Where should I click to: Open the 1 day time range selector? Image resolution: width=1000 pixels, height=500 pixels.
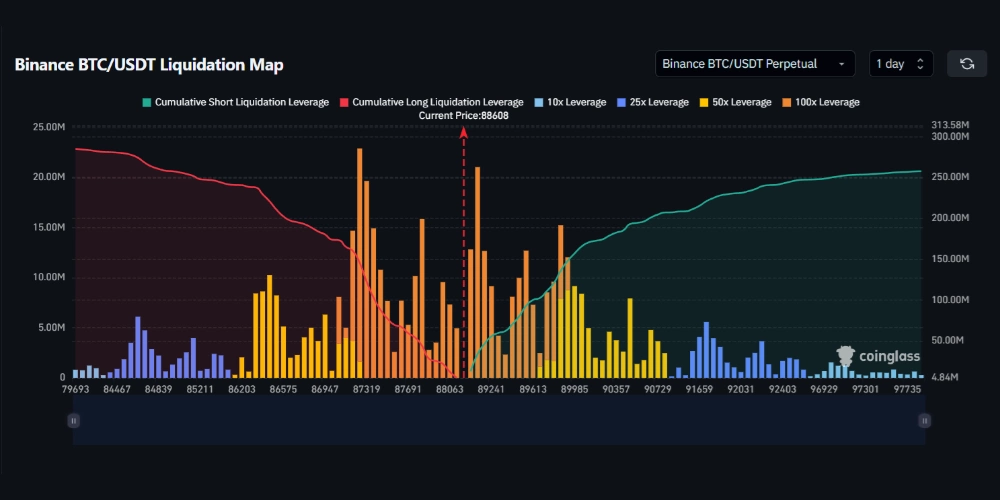coord(901,64)
